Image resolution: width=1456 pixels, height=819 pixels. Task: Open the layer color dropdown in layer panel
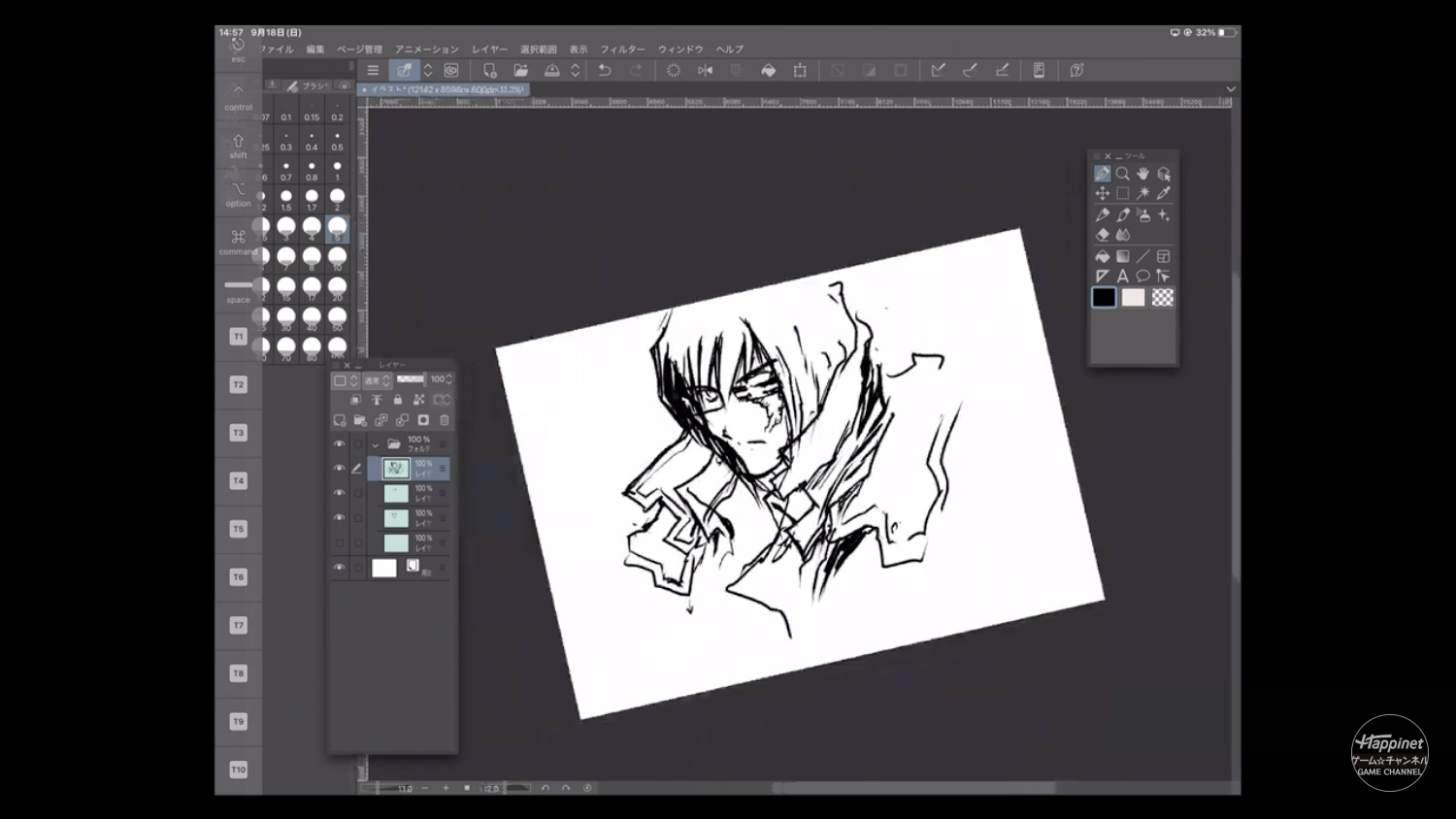(x=346, y=380)
